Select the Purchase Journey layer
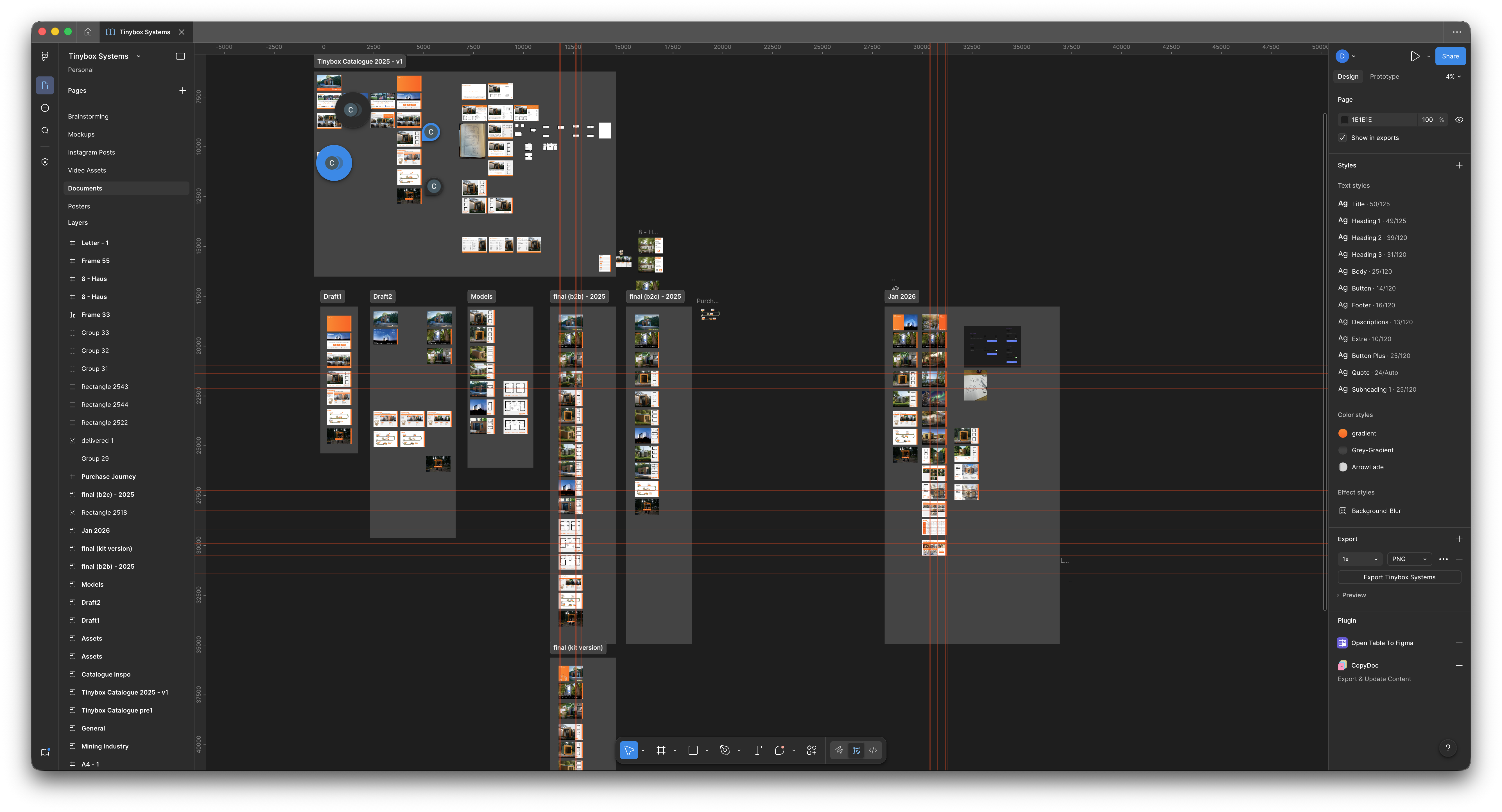The width and height of the screenshot is (1502, 812). (108, 476)
